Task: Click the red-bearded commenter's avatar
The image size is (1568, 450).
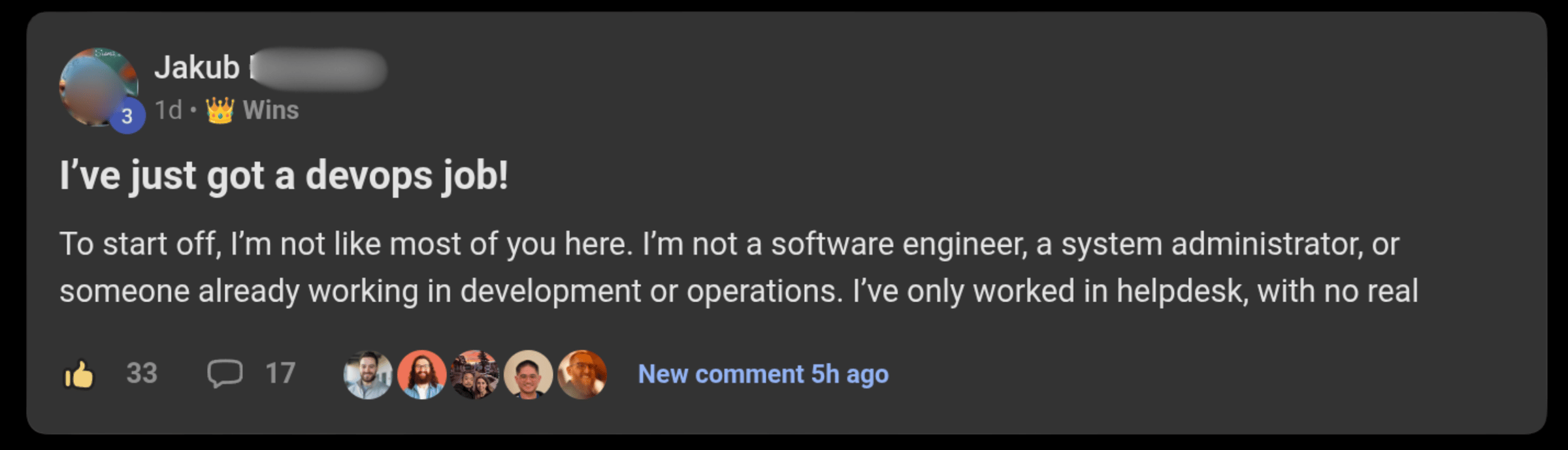Action: click(422, 374)
